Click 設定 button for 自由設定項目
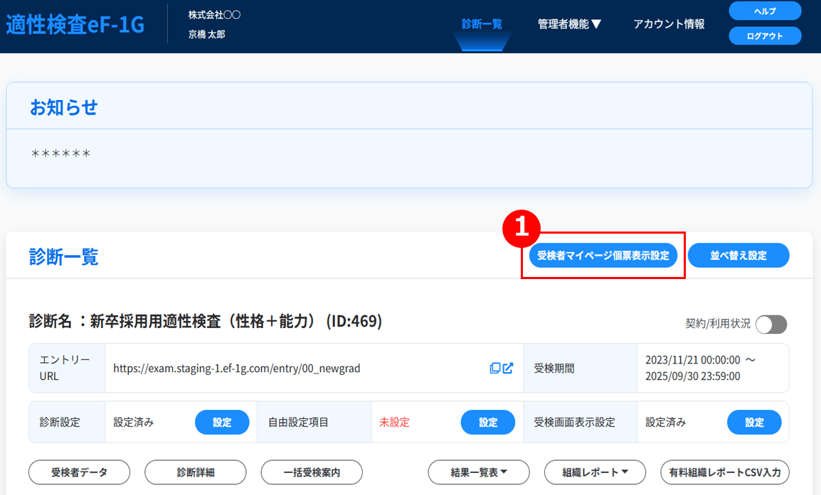 488,423
